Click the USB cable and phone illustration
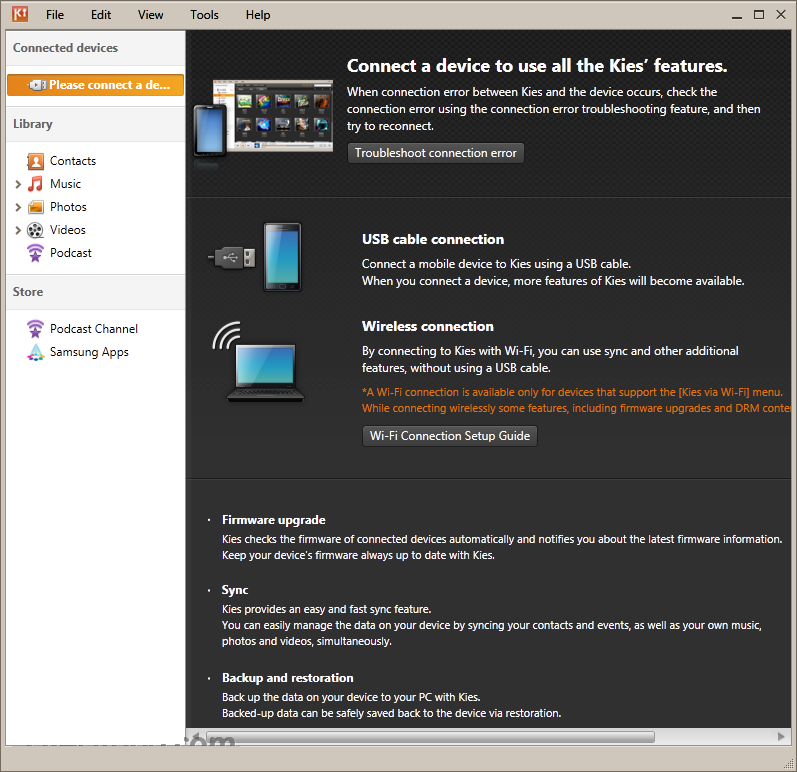Screen dimensions: 797x772 click(255, 257)
